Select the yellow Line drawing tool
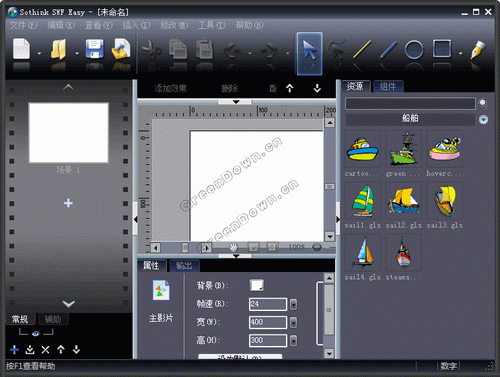 362,50
